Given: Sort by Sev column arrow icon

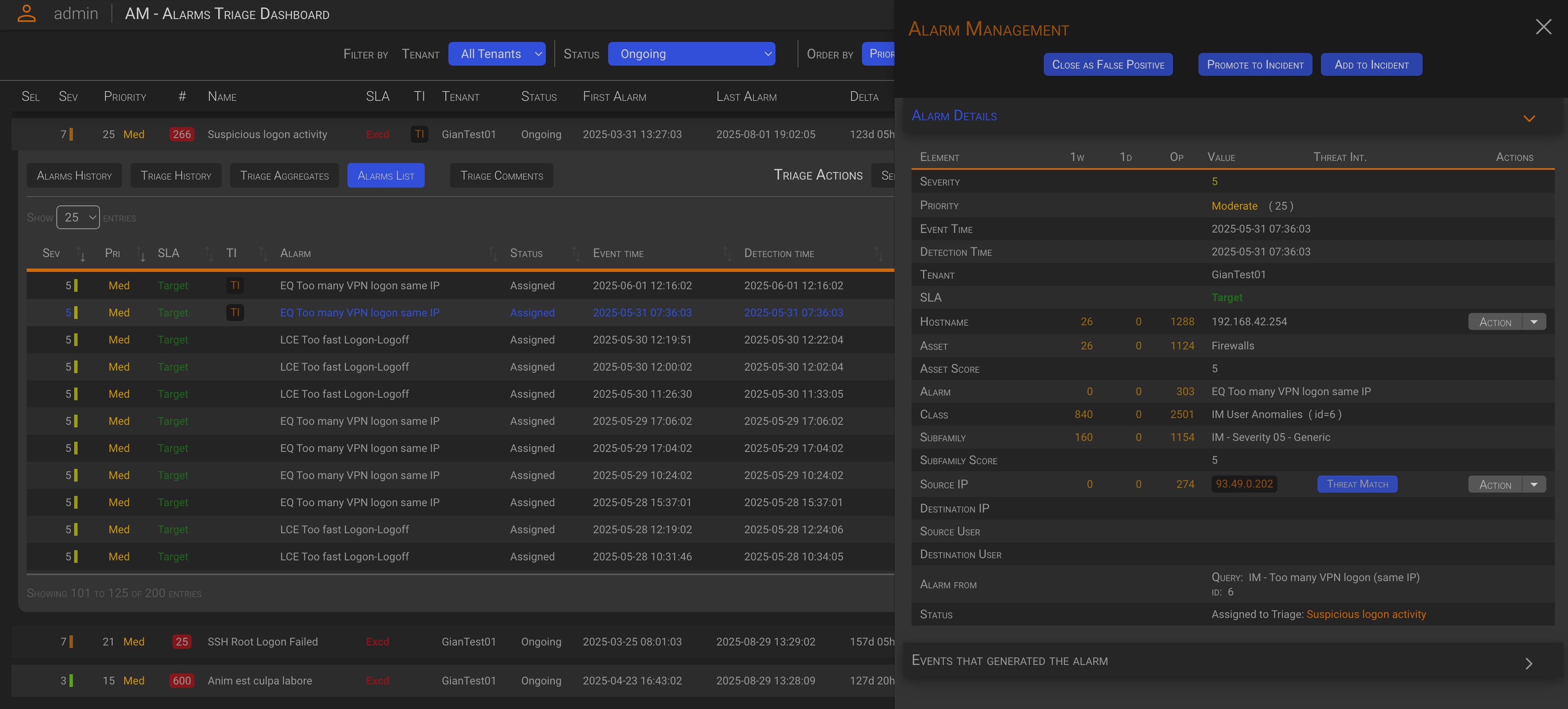Looking at the screenshot, I should point(81,254).
